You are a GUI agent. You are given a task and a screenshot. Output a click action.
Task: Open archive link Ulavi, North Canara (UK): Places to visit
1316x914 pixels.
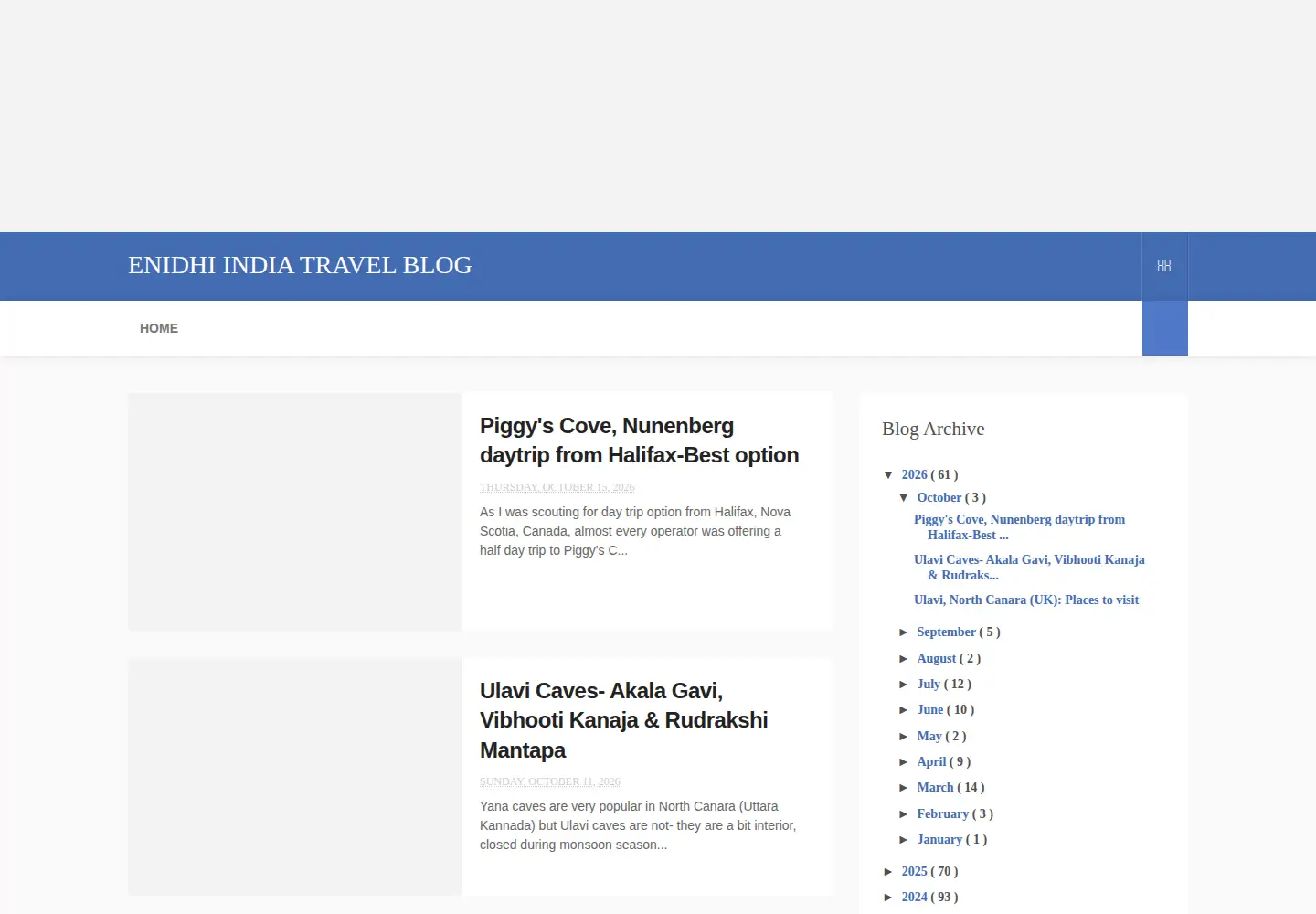click(1026, 600)
